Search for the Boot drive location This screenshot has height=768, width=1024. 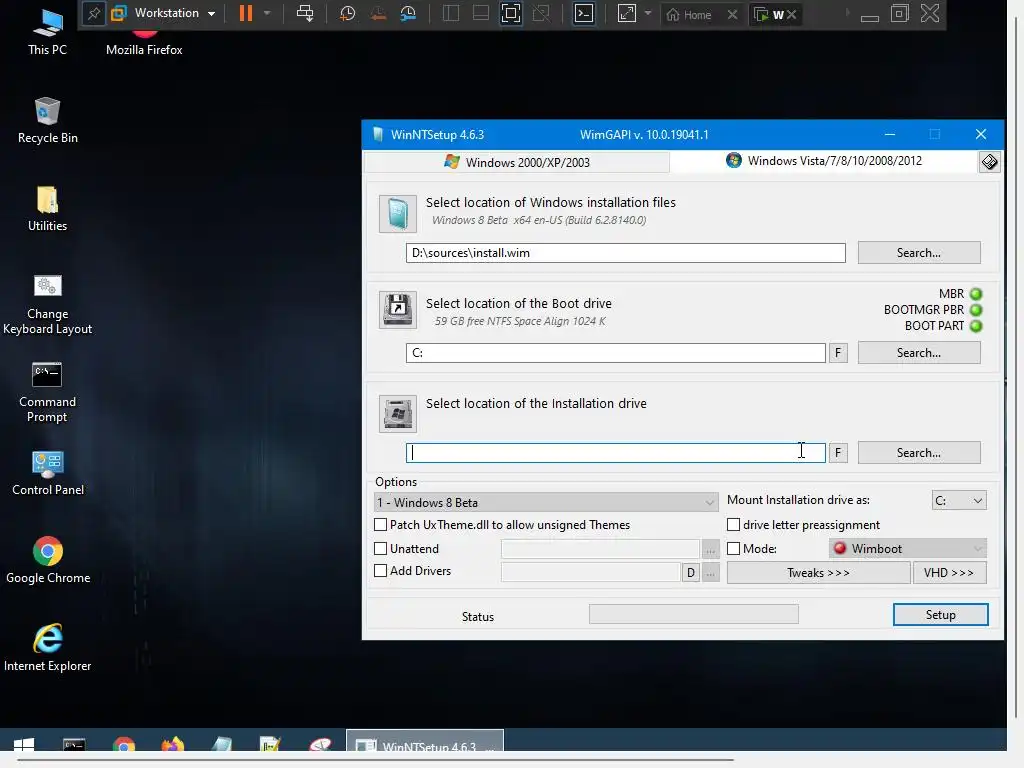pyautogui.click(x=919, y=353)
